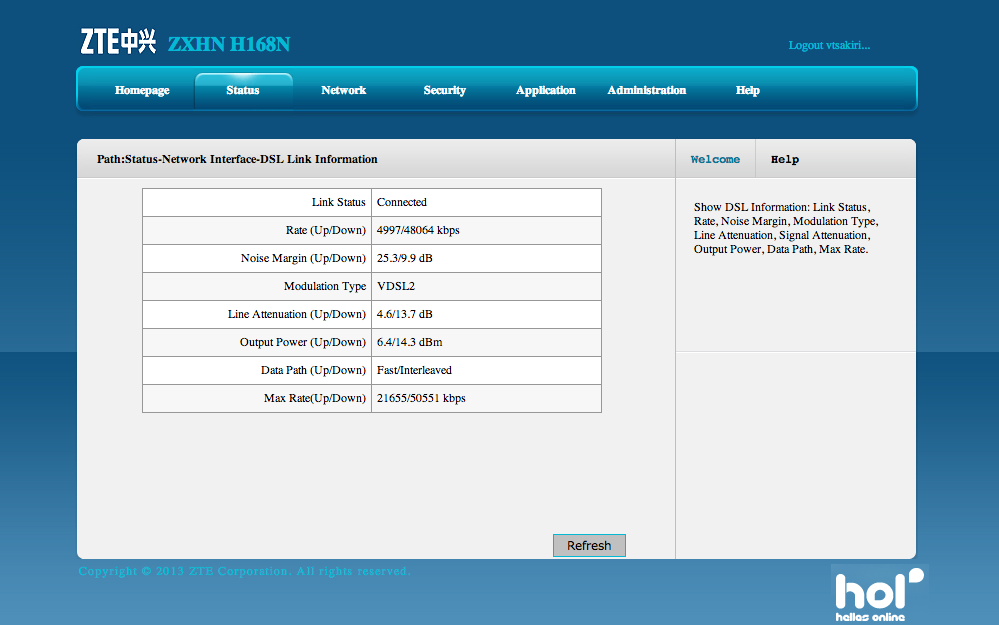Open the Application menu
Image resolution: width=999 pixels, height=625 pixels.
(x=545, y=90)
